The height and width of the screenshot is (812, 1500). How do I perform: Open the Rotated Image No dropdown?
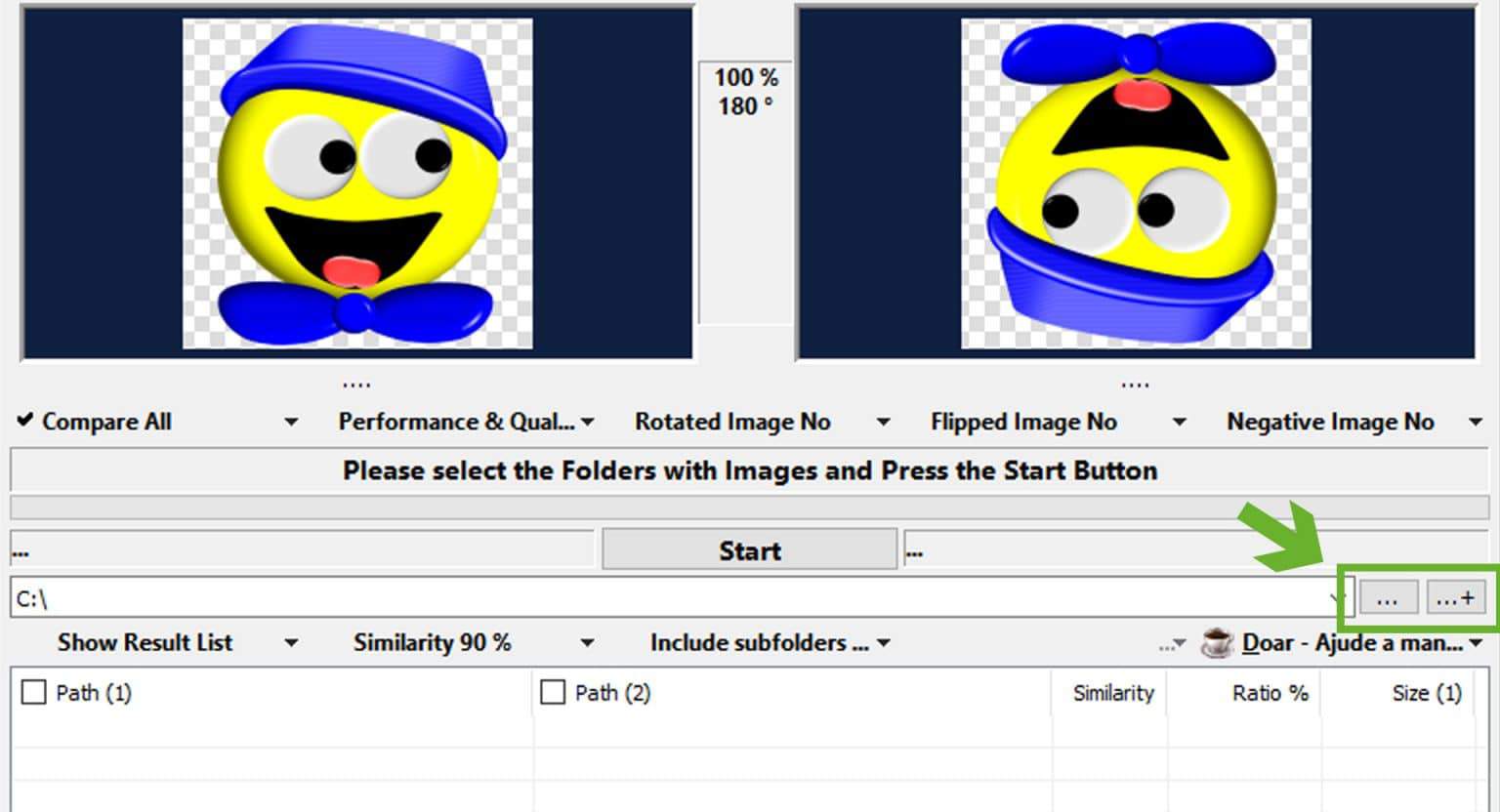pyautogui.click(x=762, y=422)
